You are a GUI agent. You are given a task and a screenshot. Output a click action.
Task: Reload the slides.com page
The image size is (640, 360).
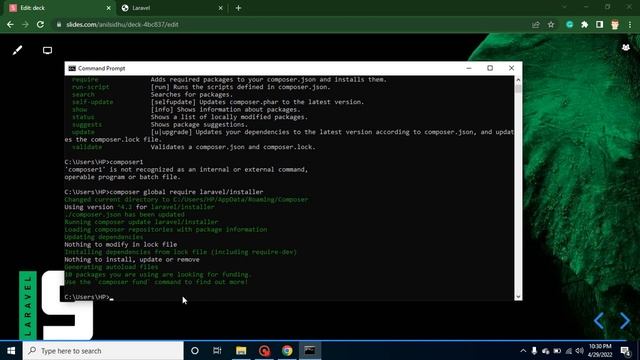(x=40, y=24)
